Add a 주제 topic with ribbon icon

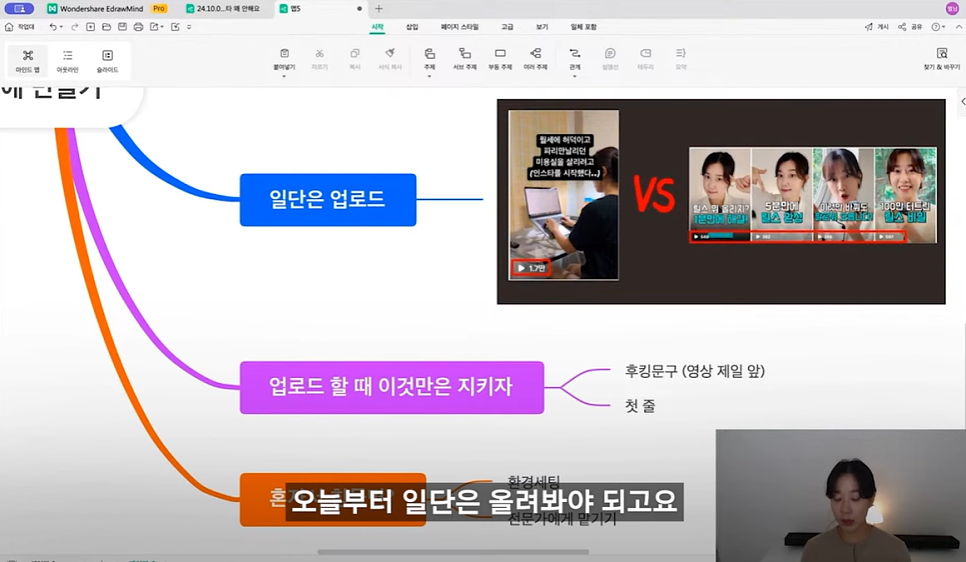429,54
